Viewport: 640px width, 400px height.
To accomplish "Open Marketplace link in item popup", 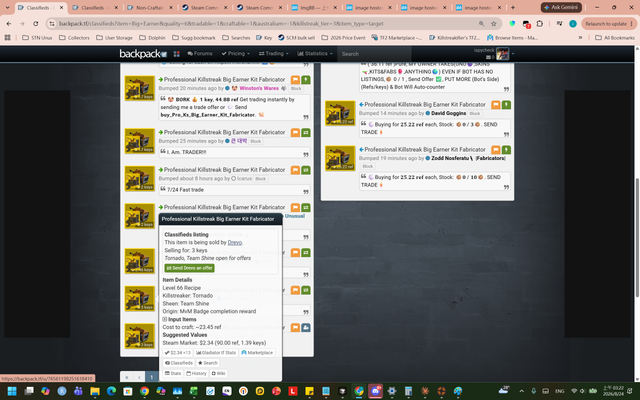I will [x=257, y=353].
